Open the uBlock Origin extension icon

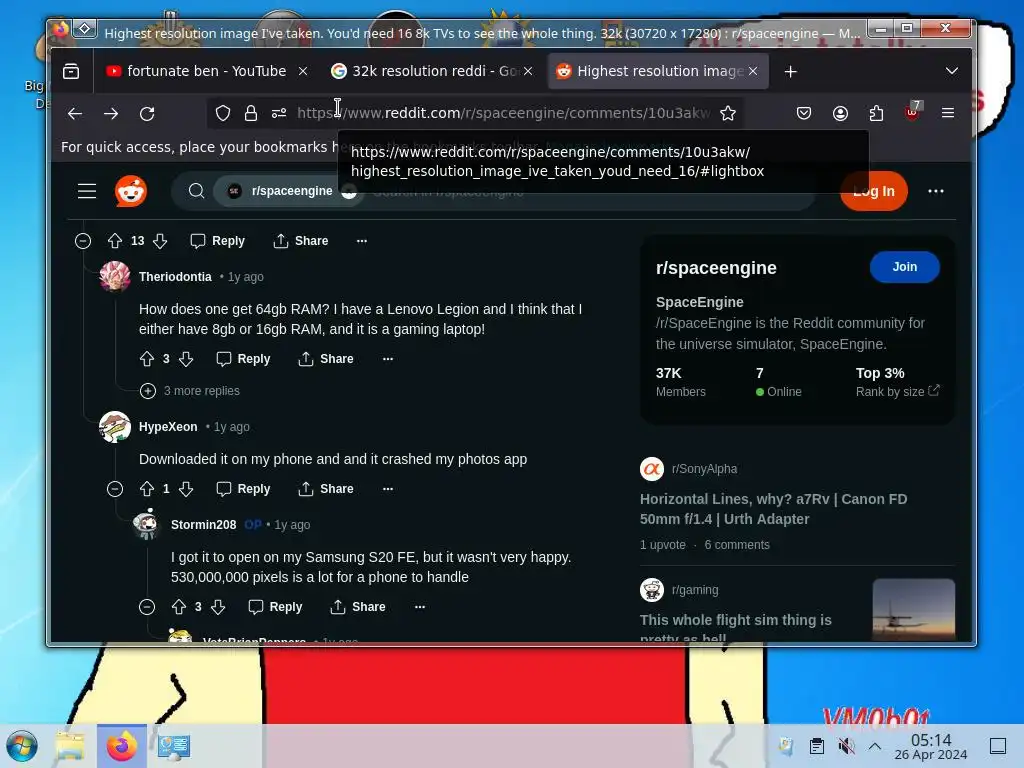[x=912, y=112]
